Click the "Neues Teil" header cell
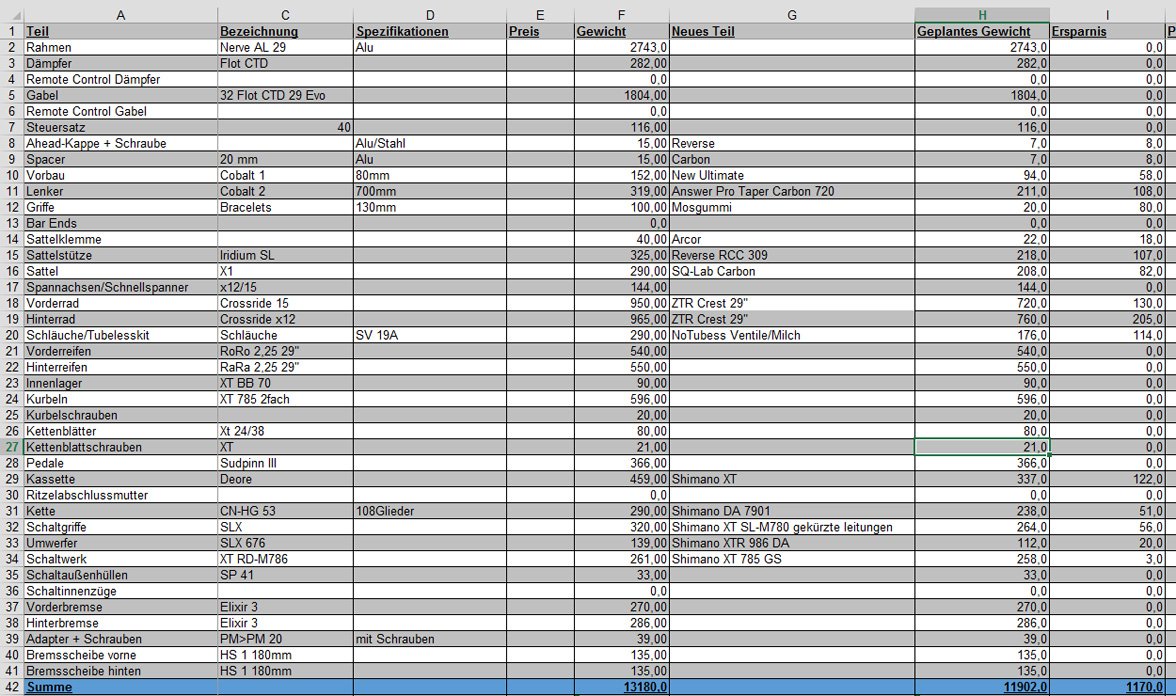The height and width of the screenshot is (696, 1176). pyautogui.click(x=791, y=32)
